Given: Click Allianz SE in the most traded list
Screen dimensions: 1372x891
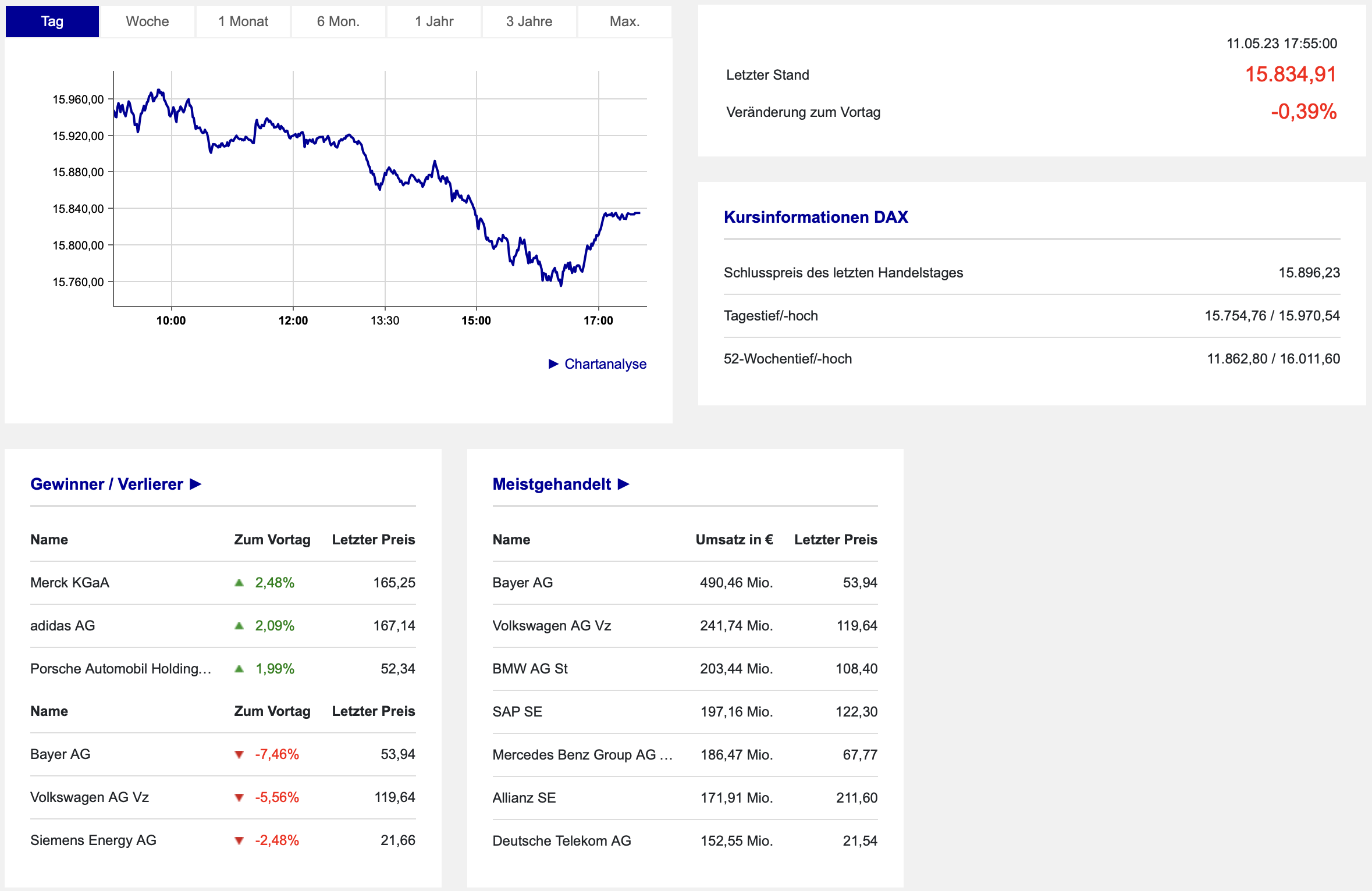Looking at the screenshot, I should [524, 798].
